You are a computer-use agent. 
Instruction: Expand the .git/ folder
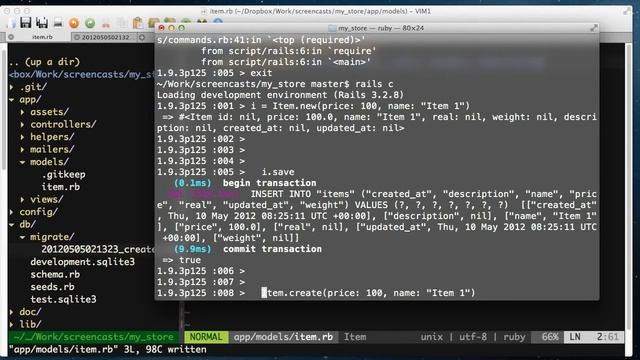tap(12, 87)
